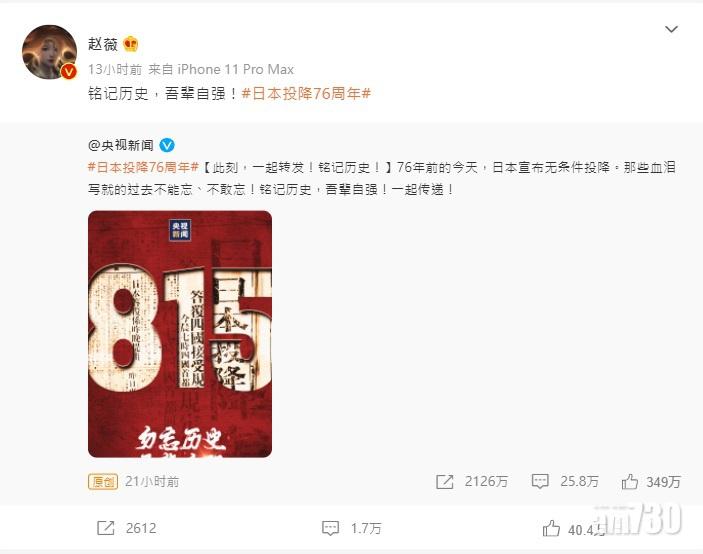Click the 来自 iPhone 11 Pro Max source link
Screen dimensions: 703x554
221,69
